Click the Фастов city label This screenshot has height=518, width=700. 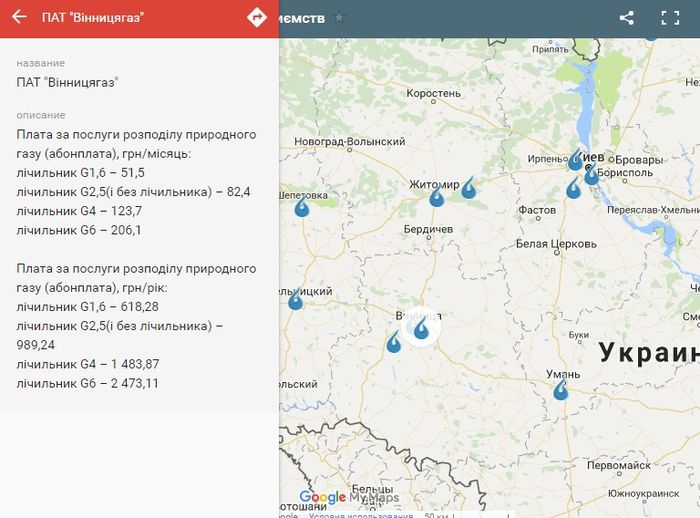click(x=537, y=210)
